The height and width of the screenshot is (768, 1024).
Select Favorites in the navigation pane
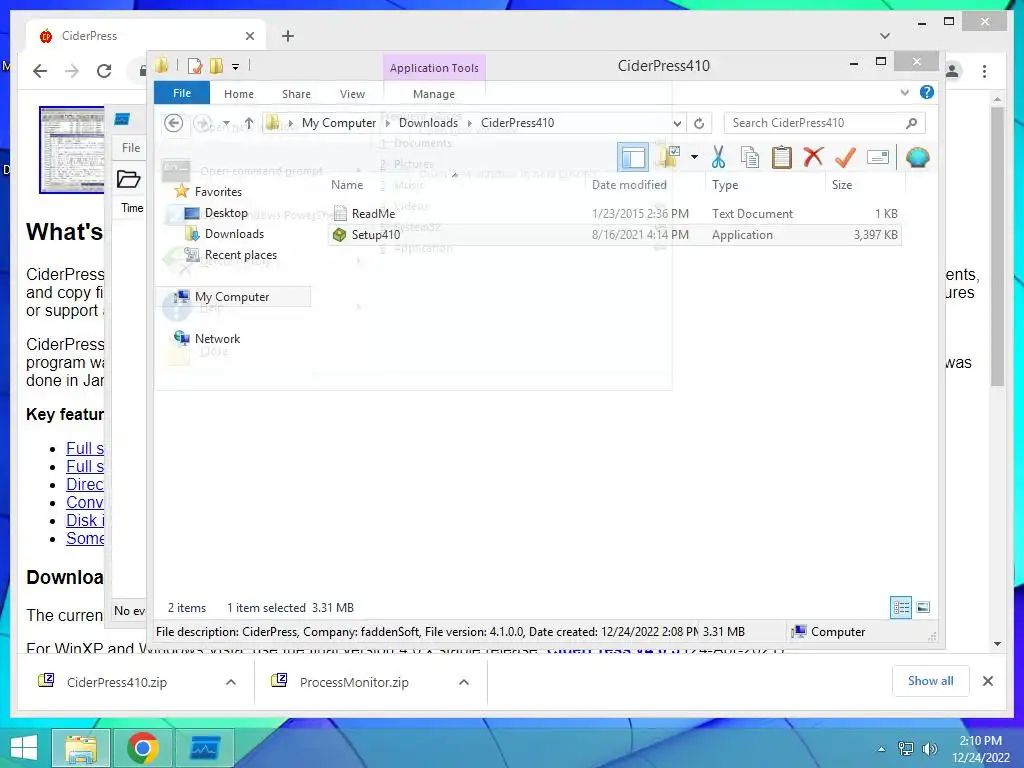(218, 191)
